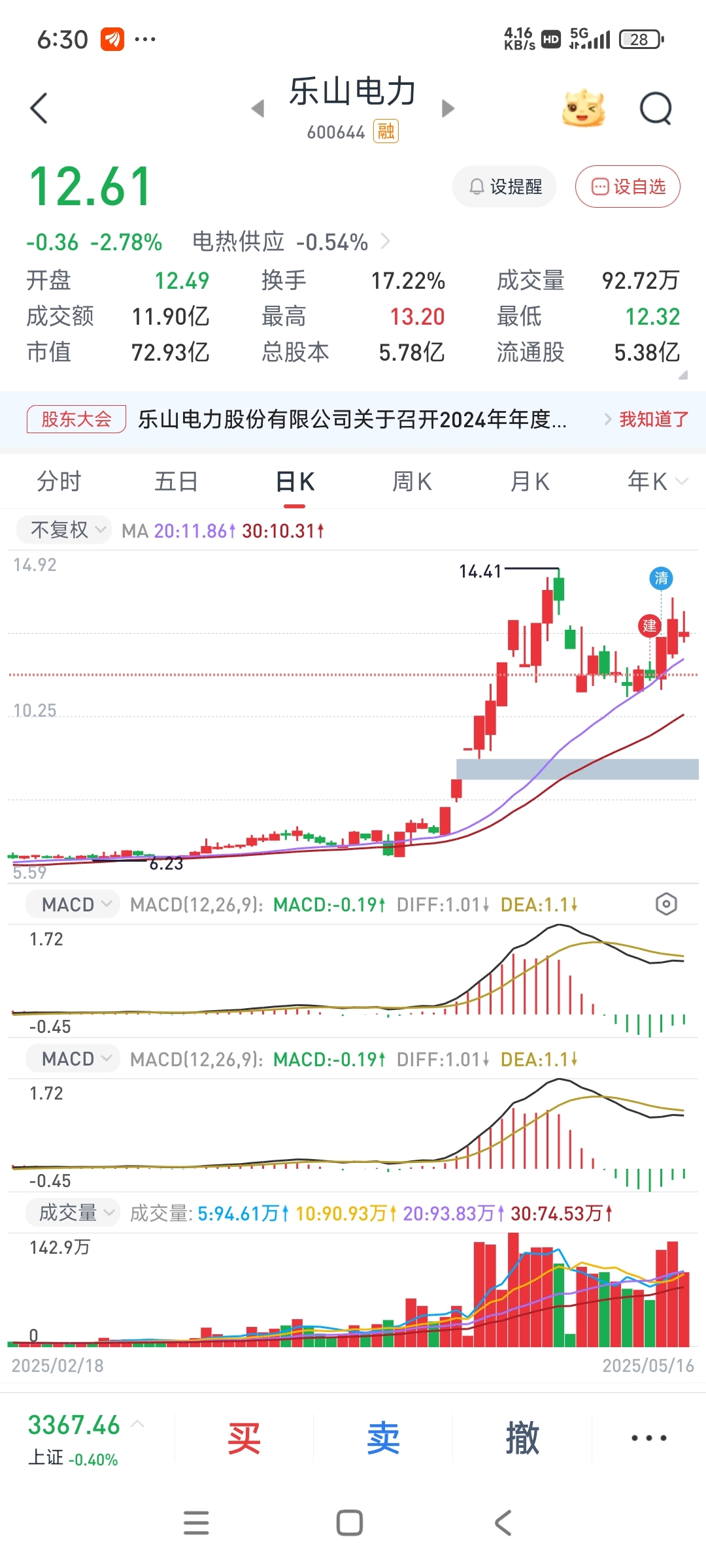Tap the 股东大会 announcement tag

coord(76,419)
